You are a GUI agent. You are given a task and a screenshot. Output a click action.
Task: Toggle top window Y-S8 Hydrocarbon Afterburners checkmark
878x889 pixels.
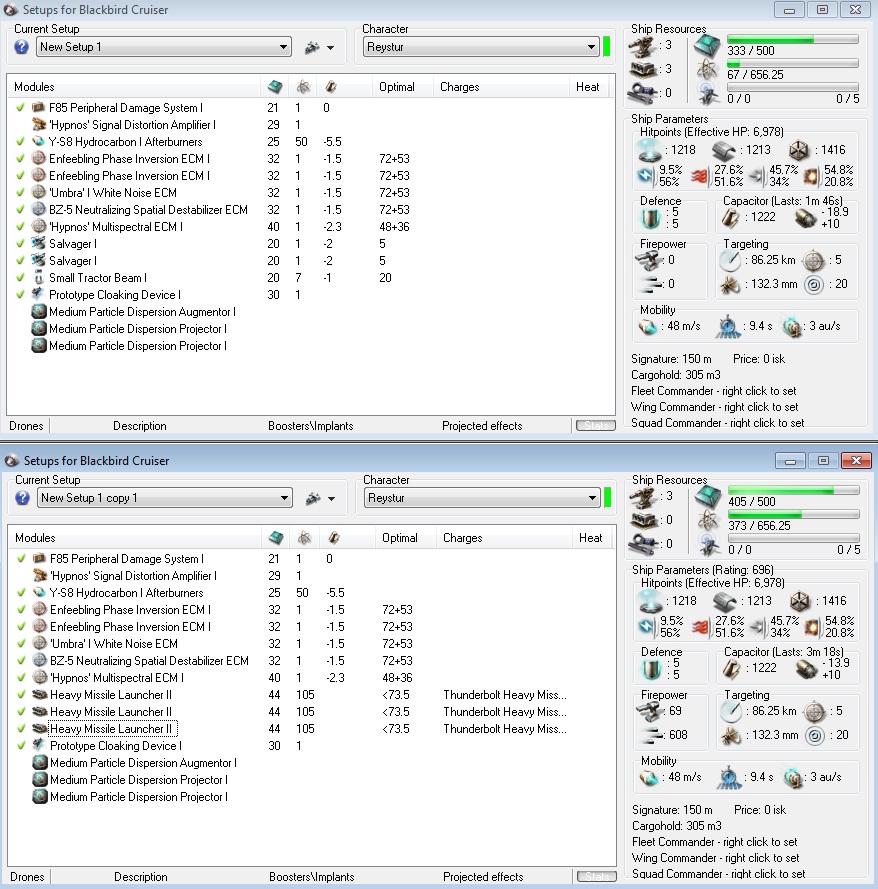click(x=20, y=142)
